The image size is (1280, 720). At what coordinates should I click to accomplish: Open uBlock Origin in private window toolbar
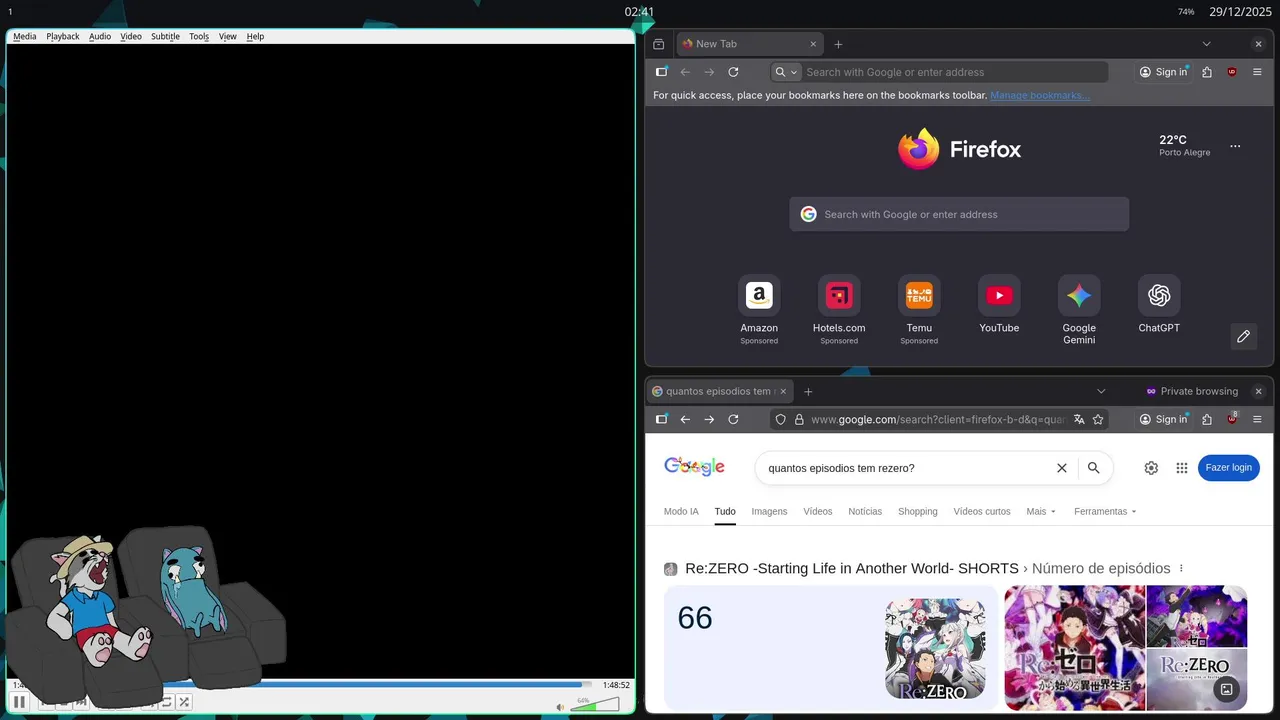(1232, 419)
